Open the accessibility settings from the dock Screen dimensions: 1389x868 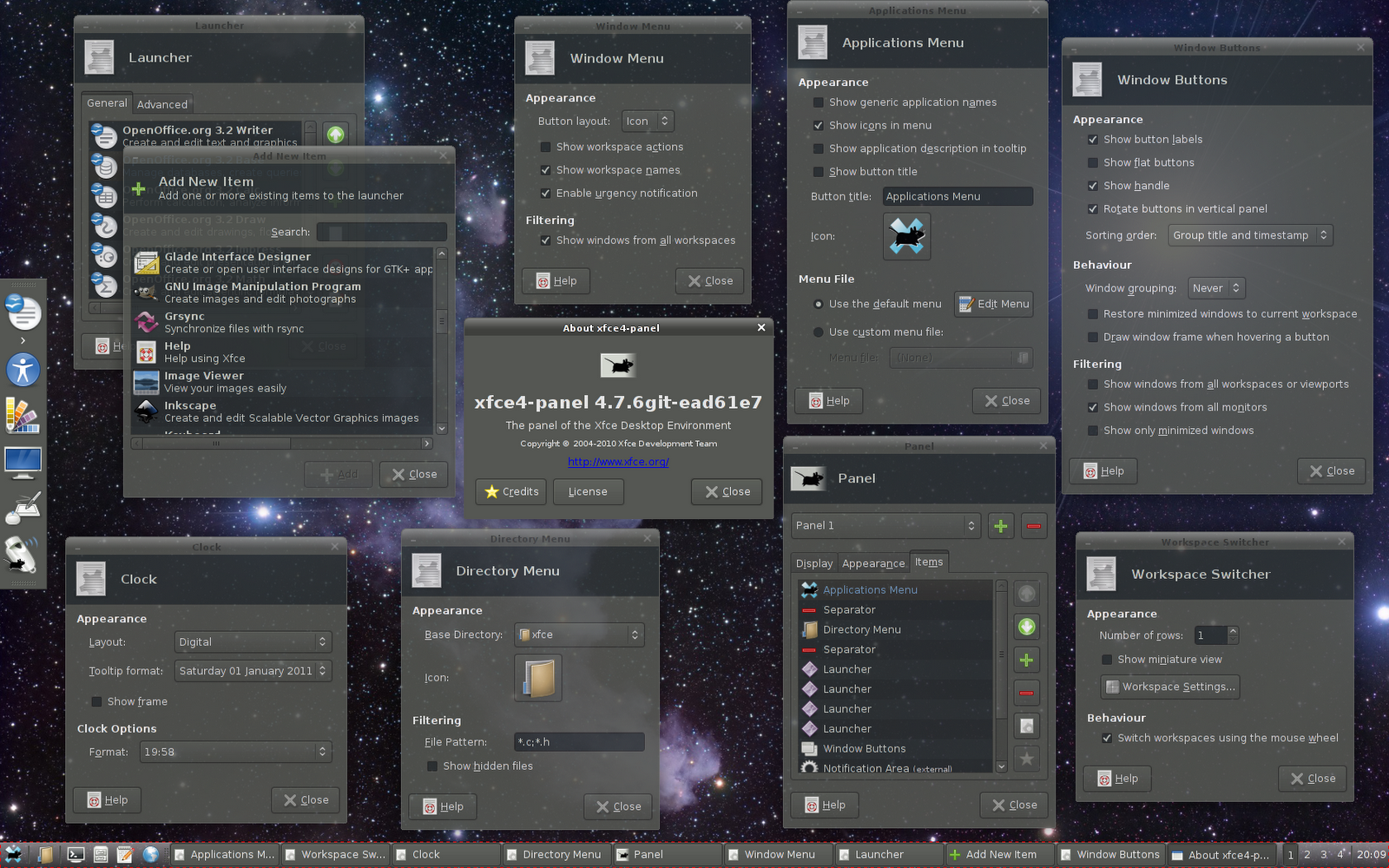[x=23, y=370]
